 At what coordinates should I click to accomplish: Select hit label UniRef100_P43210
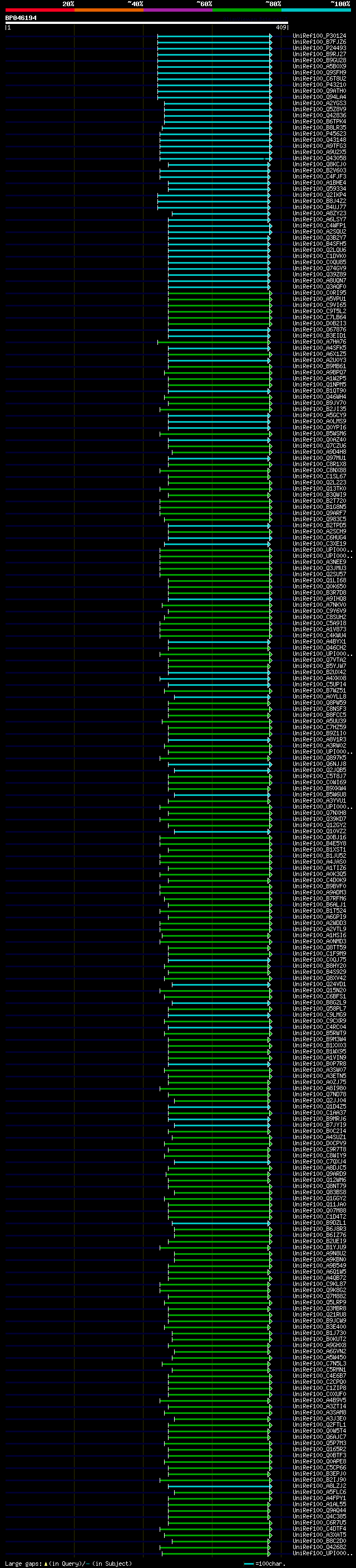[x=319, y=85]
